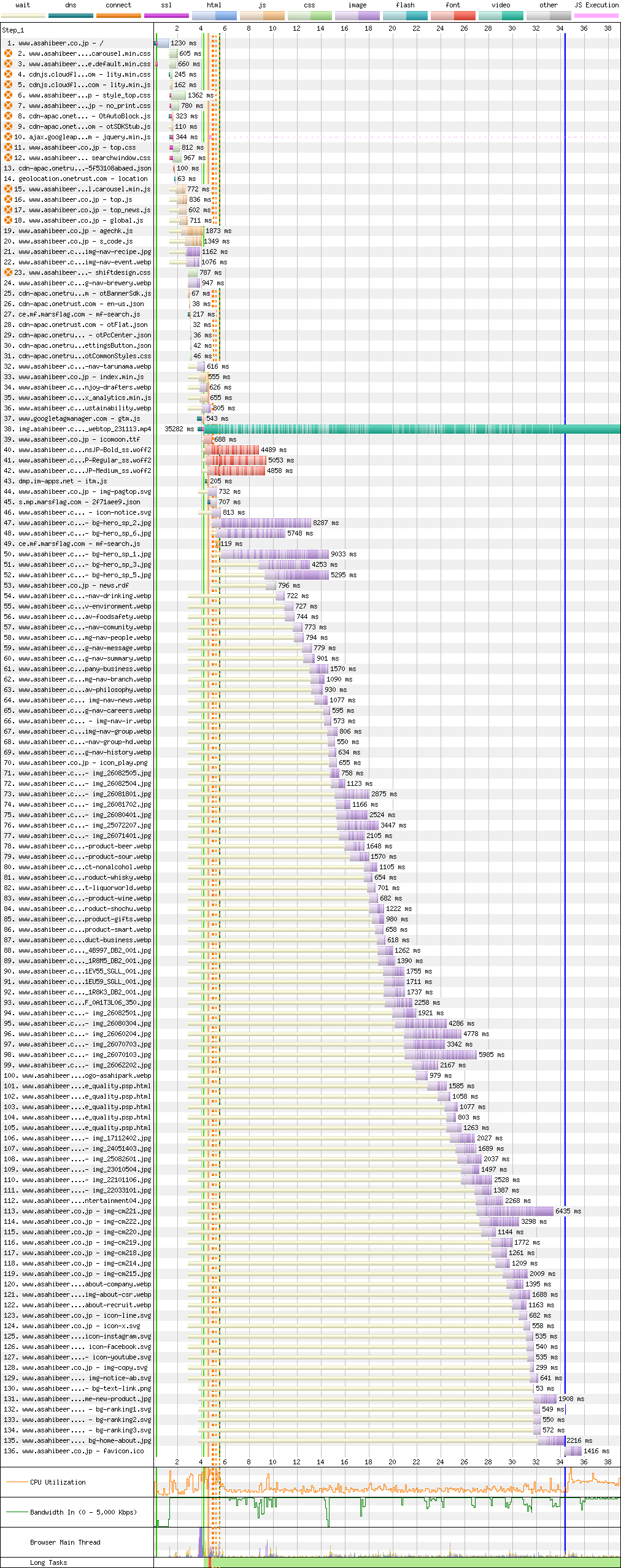Open request 1 www.asahibeer.co.jp root document
This screenshot has height=1568, width=621.
click(77, 43)
